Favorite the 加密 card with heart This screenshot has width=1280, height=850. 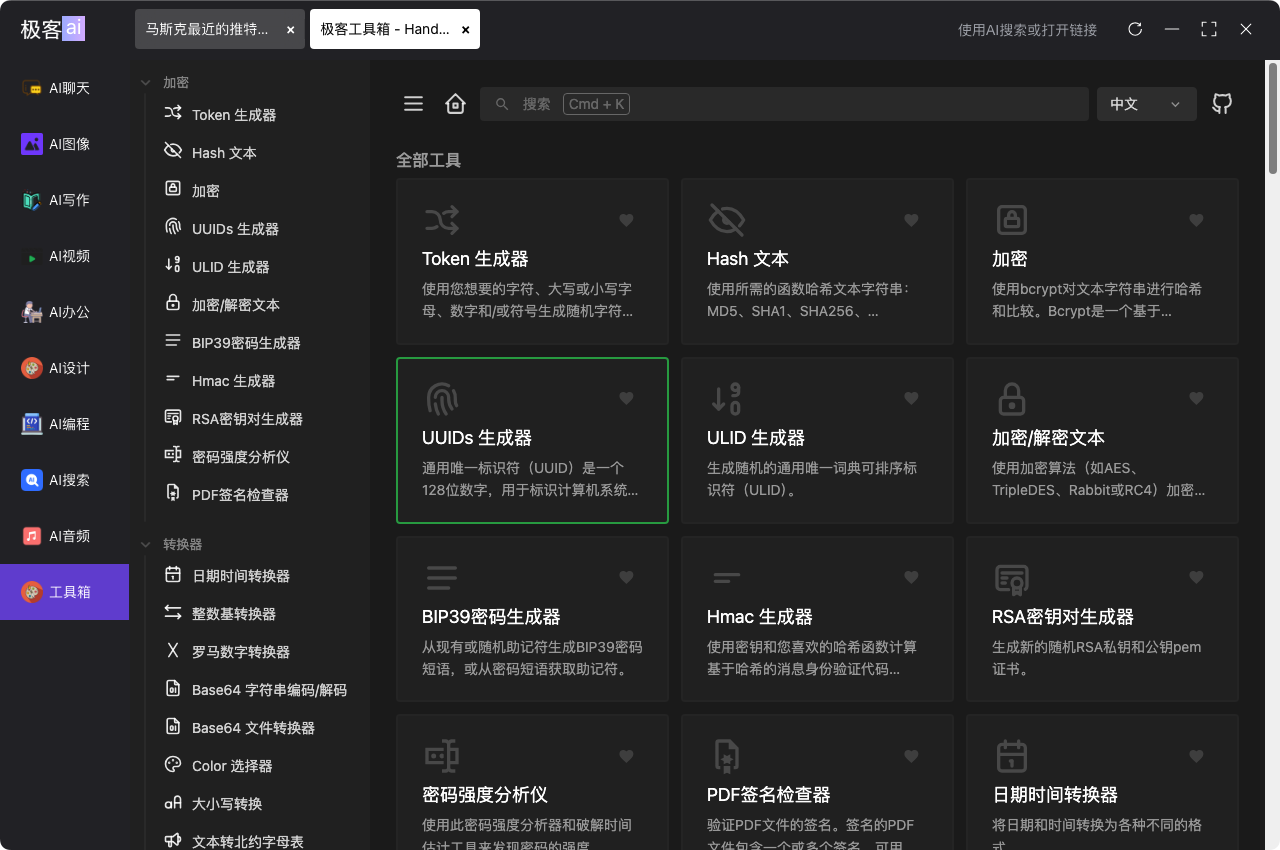coord(1196,220)
